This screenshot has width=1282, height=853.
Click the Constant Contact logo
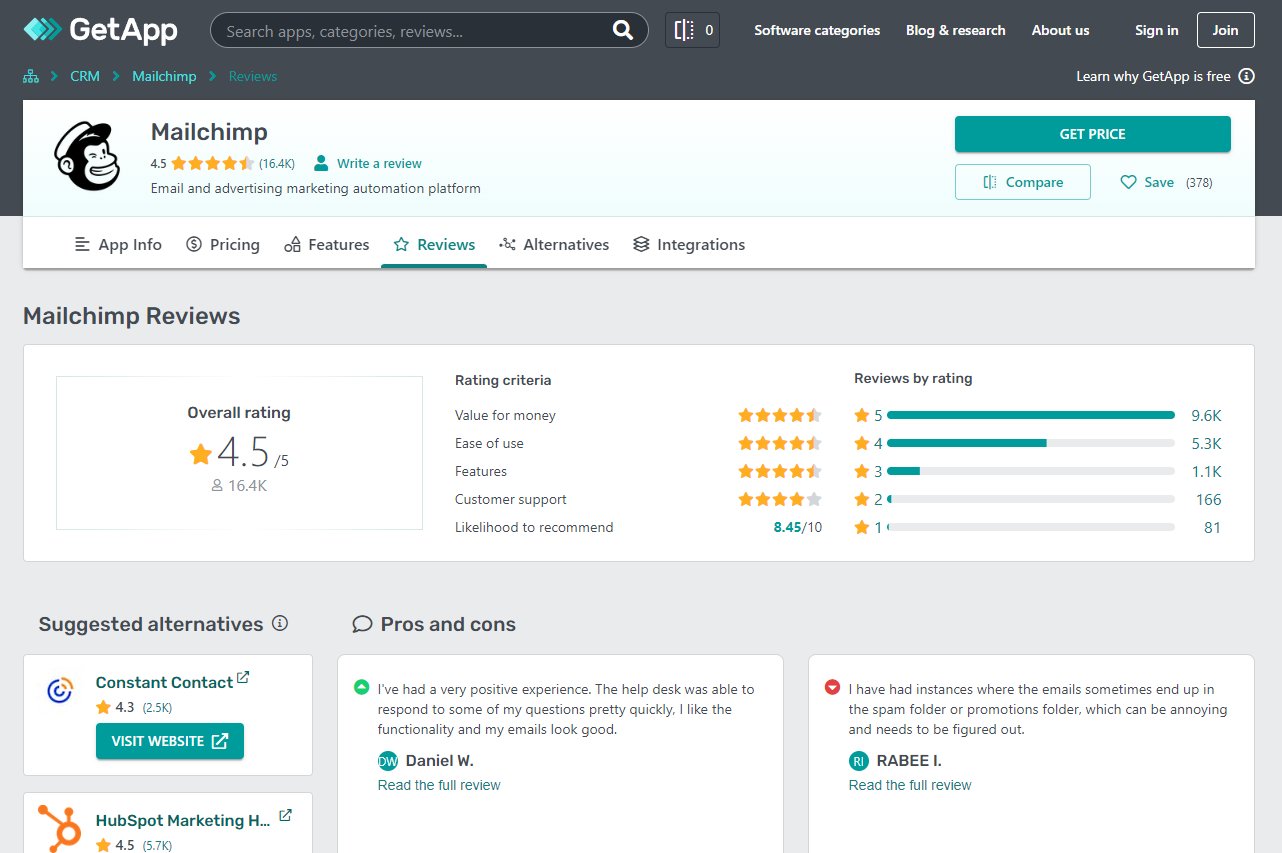pyautogui.click(x=60, y=690)
